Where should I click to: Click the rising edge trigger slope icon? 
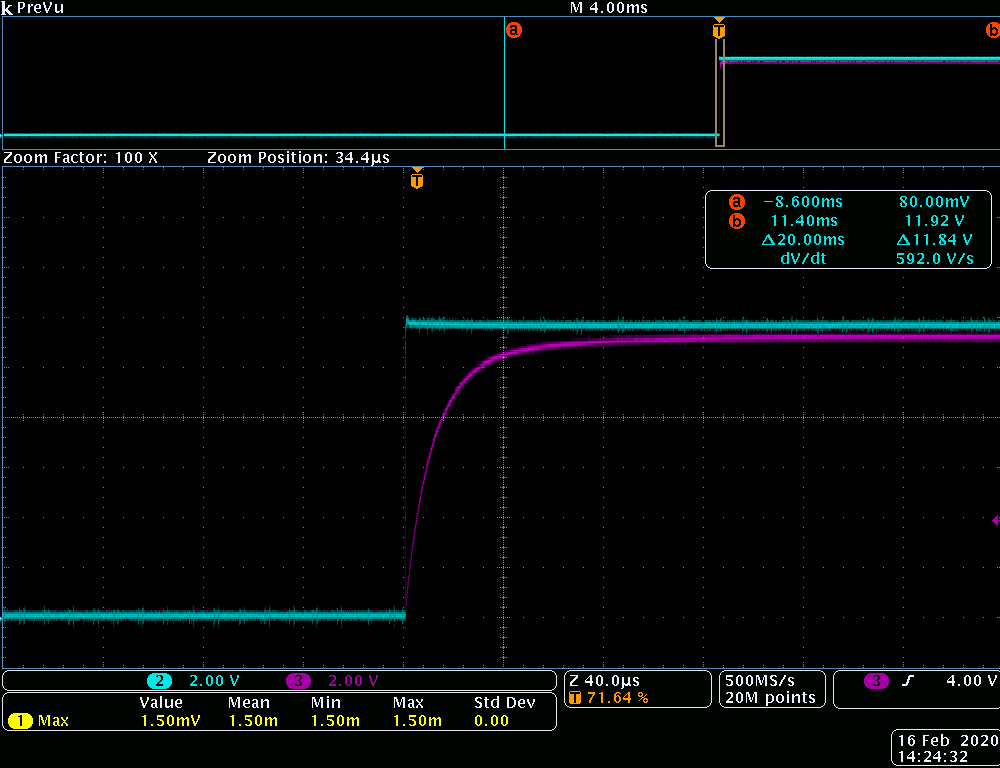pyautogui.click(x=908, y=681)
